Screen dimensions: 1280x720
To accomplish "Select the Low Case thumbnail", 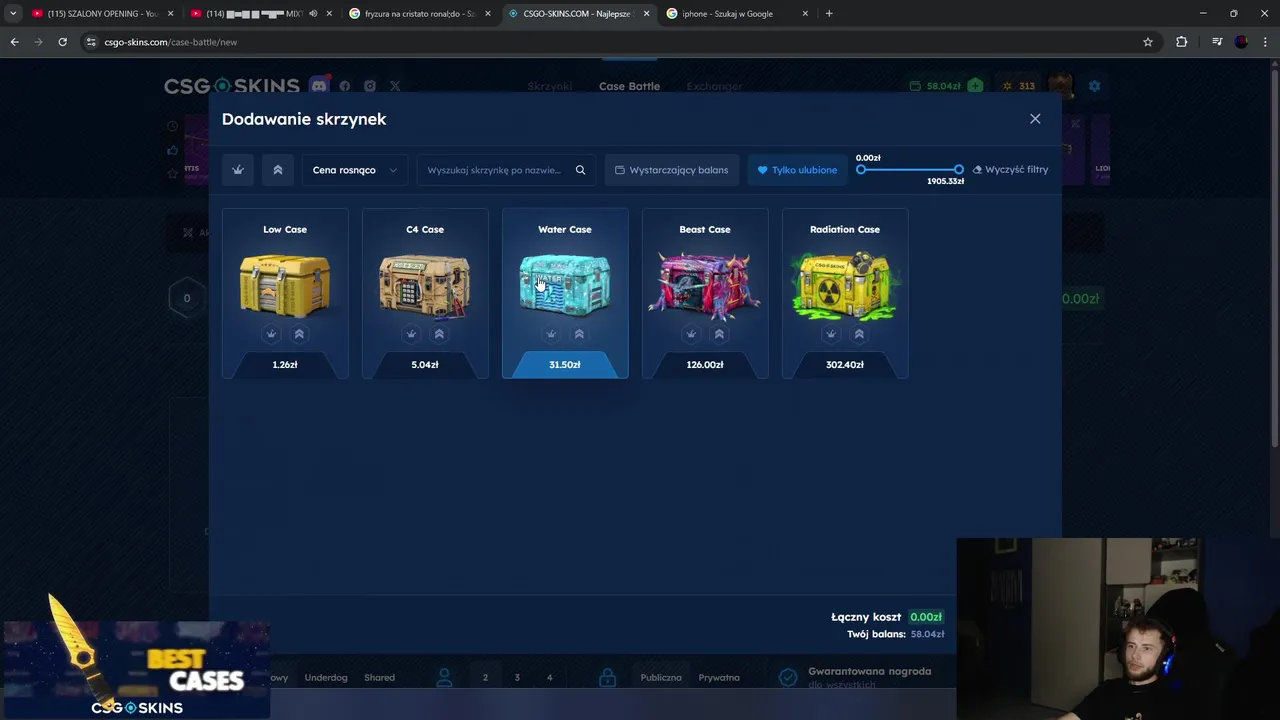I will coord(285,285).
